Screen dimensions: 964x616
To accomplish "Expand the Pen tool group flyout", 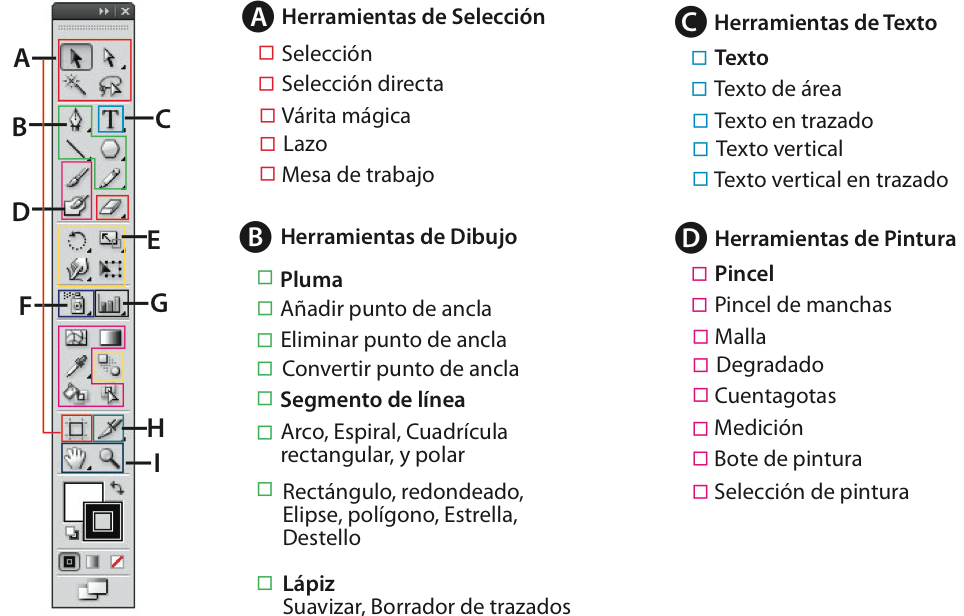I will [x=89, y=130].
